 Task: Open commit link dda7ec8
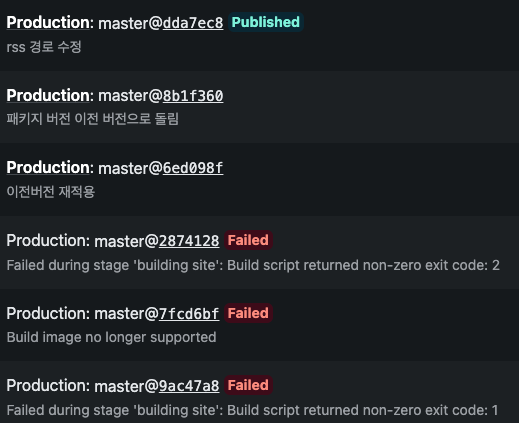coord(193,23)
